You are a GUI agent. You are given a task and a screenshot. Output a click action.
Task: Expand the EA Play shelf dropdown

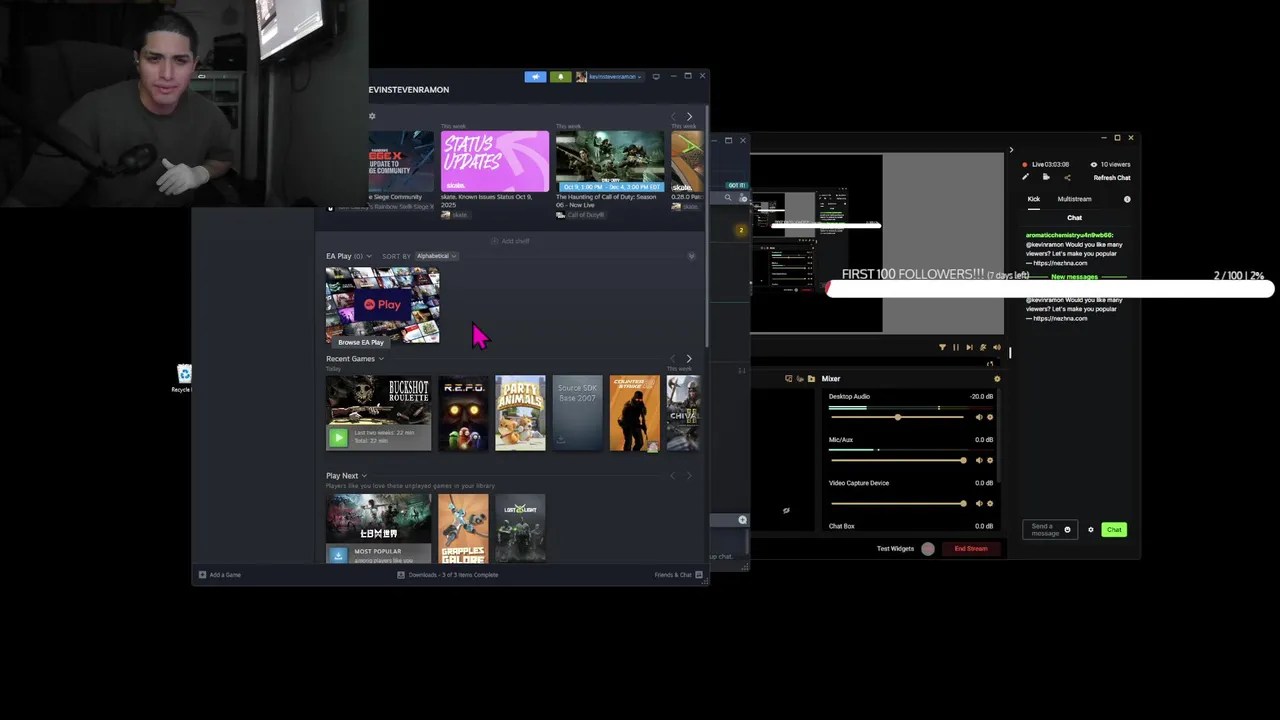coord(369,256)
